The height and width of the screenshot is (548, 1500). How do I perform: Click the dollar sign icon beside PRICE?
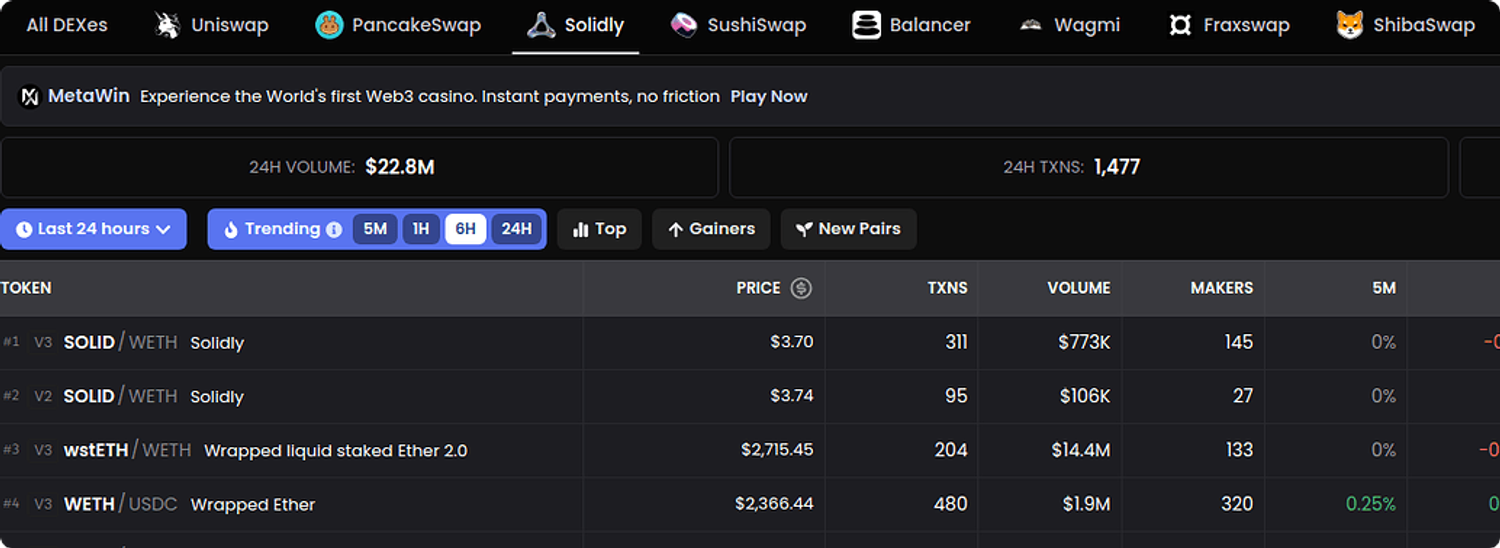point(801,288)
